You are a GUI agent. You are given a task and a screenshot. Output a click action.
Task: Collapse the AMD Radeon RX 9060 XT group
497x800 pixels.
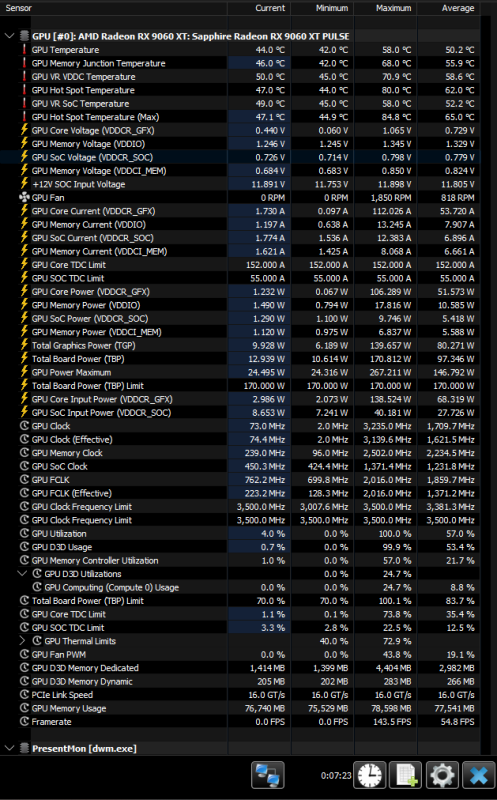(9, 36)
